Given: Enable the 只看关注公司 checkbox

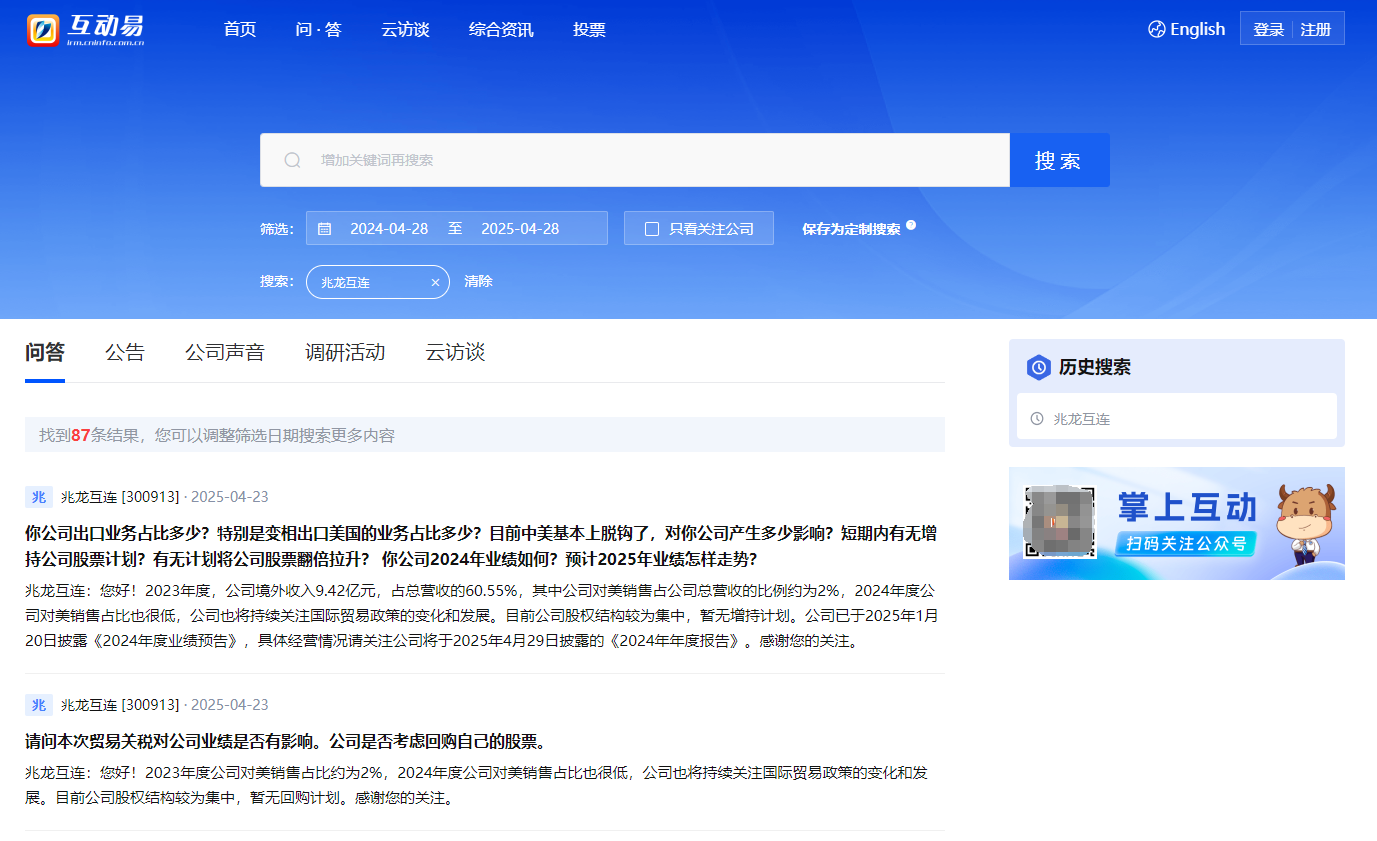Looking at the screenshot, I should (652, 229).
